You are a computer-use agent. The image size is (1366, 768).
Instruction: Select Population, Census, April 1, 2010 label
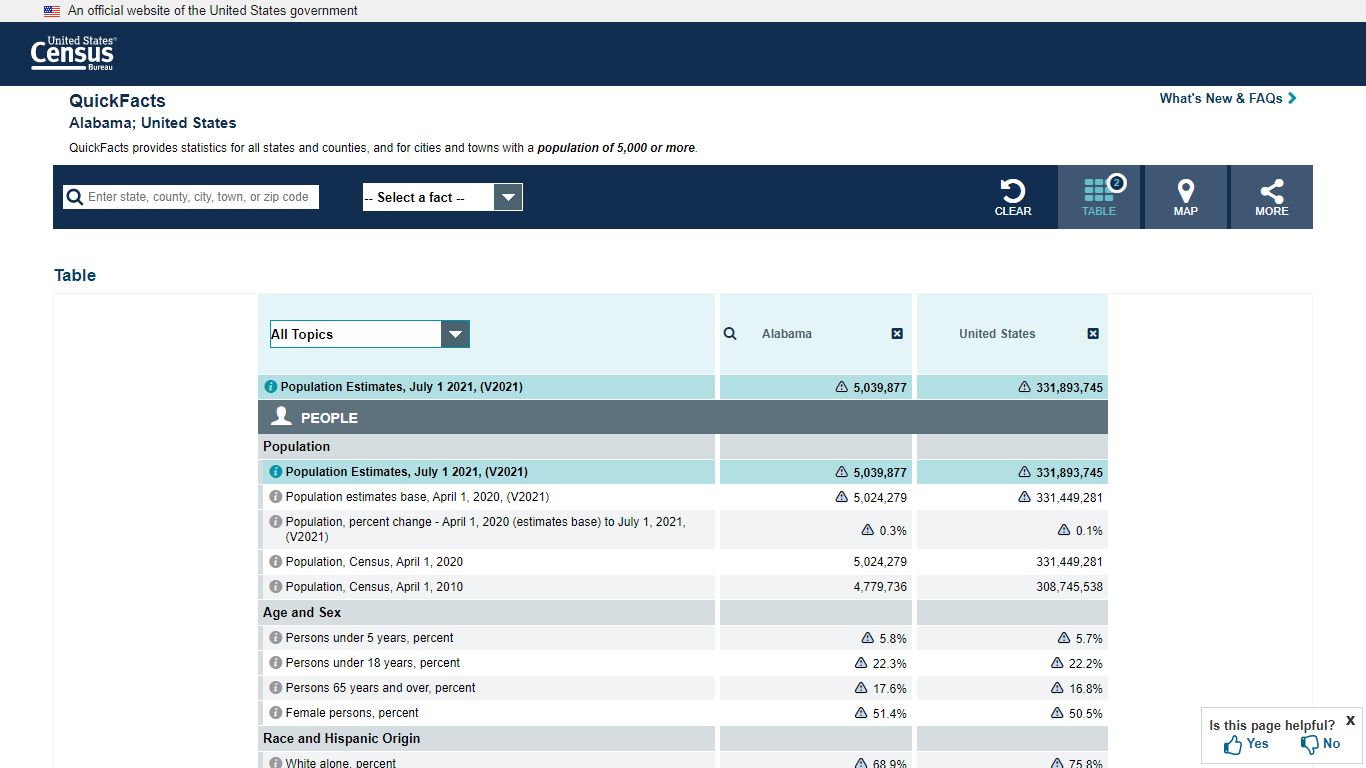pyautogui.click(x=374, y=587)
